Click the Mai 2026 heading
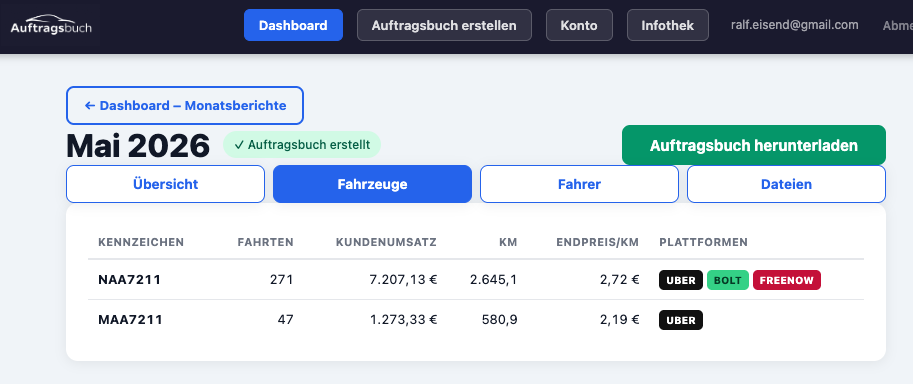This screenshot has height=384, width=913. point(138,146)
